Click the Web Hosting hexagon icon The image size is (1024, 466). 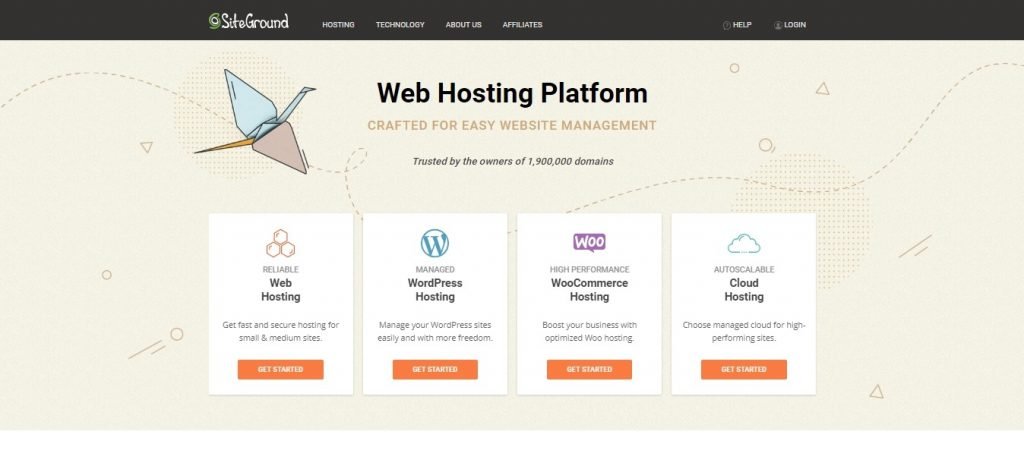coord(281,243)
